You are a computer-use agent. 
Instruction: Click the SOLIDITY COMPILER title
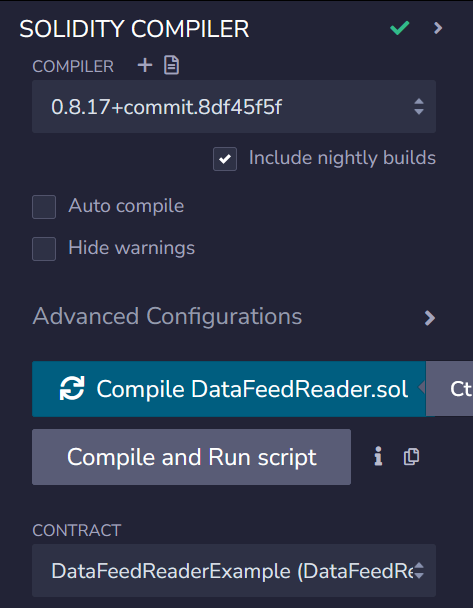click(x=134, y=29)
